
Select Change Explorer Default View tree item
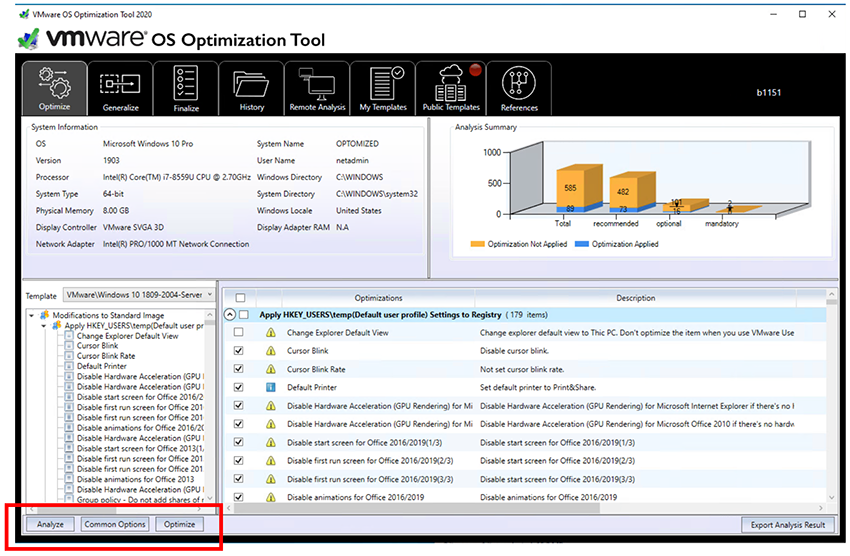(x=127, y=335)
